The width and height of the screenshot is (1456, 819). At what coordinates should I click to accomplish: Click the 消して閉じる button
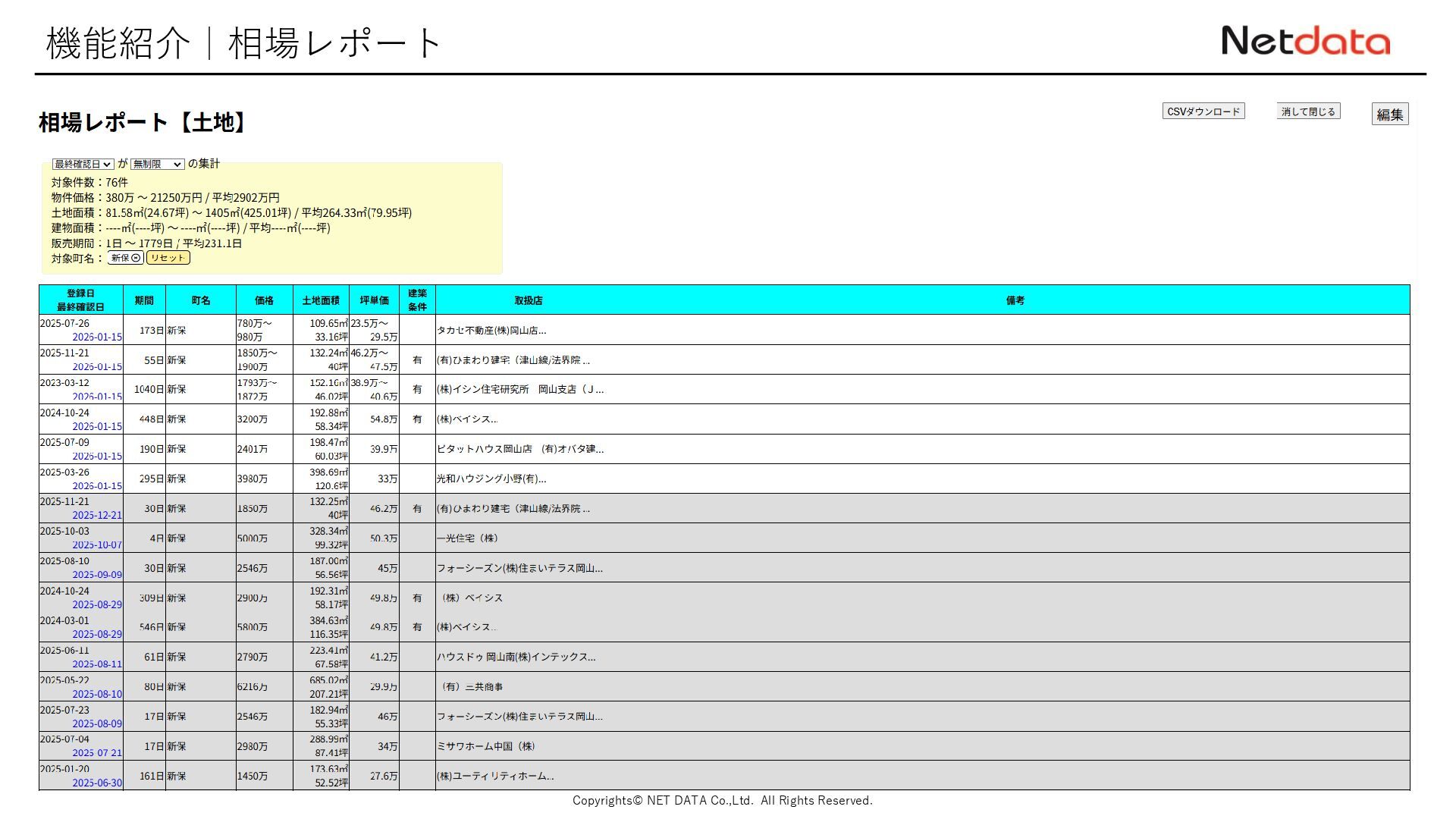[1308, 111]
